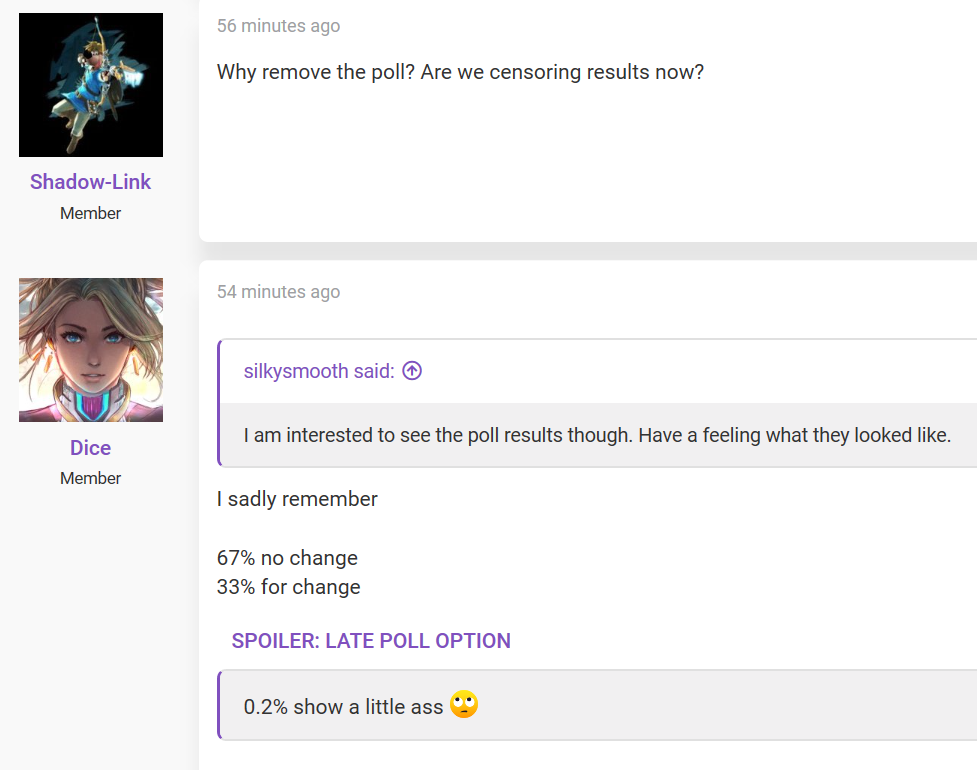Click the '33% for change' line
Image resolution: width=977 pixels, height=770 pixels.
pos(288,587)
